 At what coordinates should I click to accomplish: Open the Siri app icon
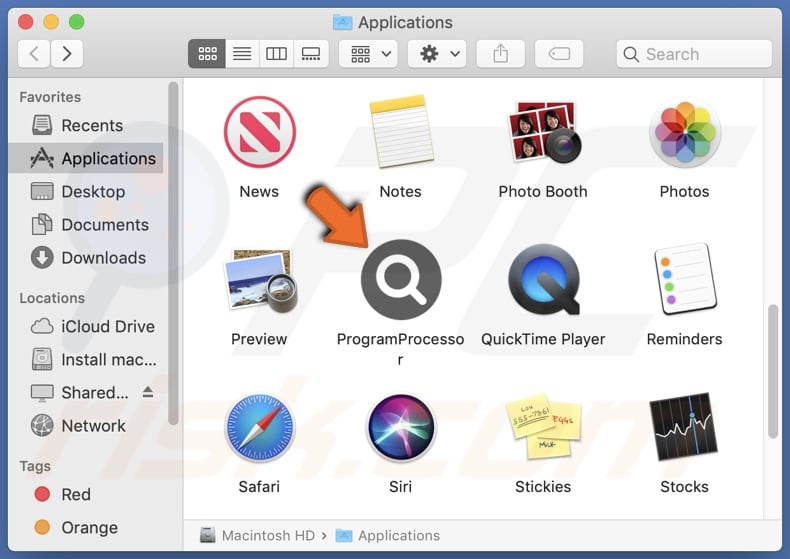click(x=400, y=428)
